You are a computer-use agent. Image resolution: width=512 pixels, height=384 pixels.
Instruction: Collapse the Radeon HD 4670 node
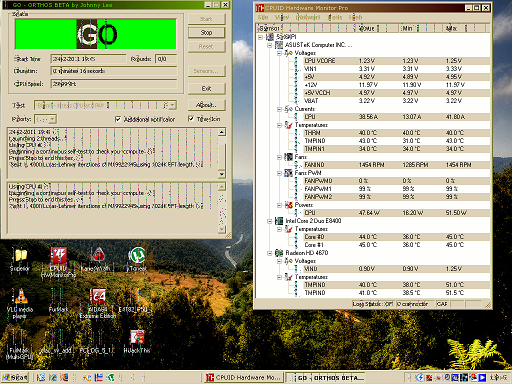point(270,253)
